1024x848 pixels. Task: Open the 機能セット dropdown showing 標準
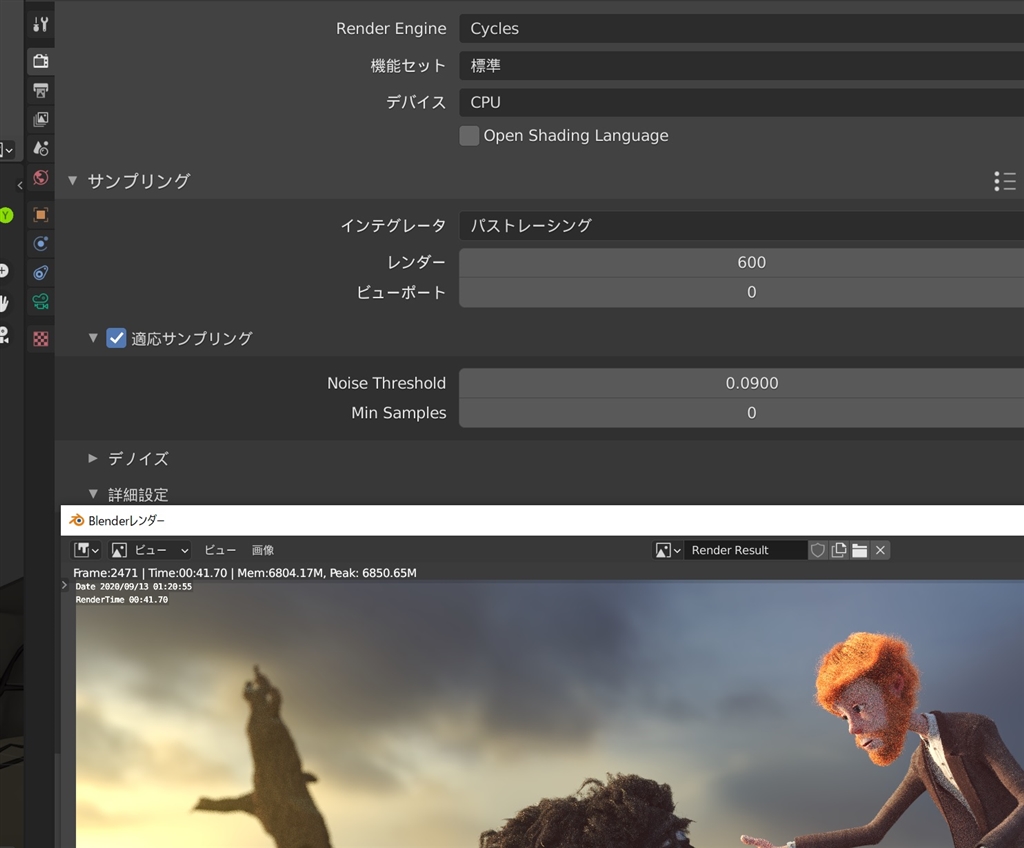(x=741, y=65)
